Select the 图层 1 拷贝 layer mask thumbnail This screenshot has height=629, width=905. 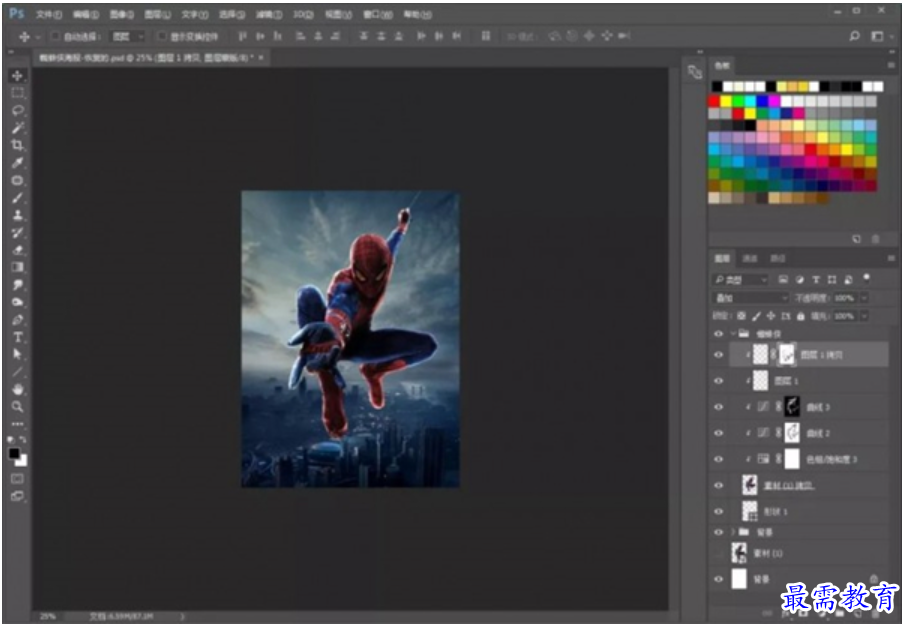coord(787,355)
